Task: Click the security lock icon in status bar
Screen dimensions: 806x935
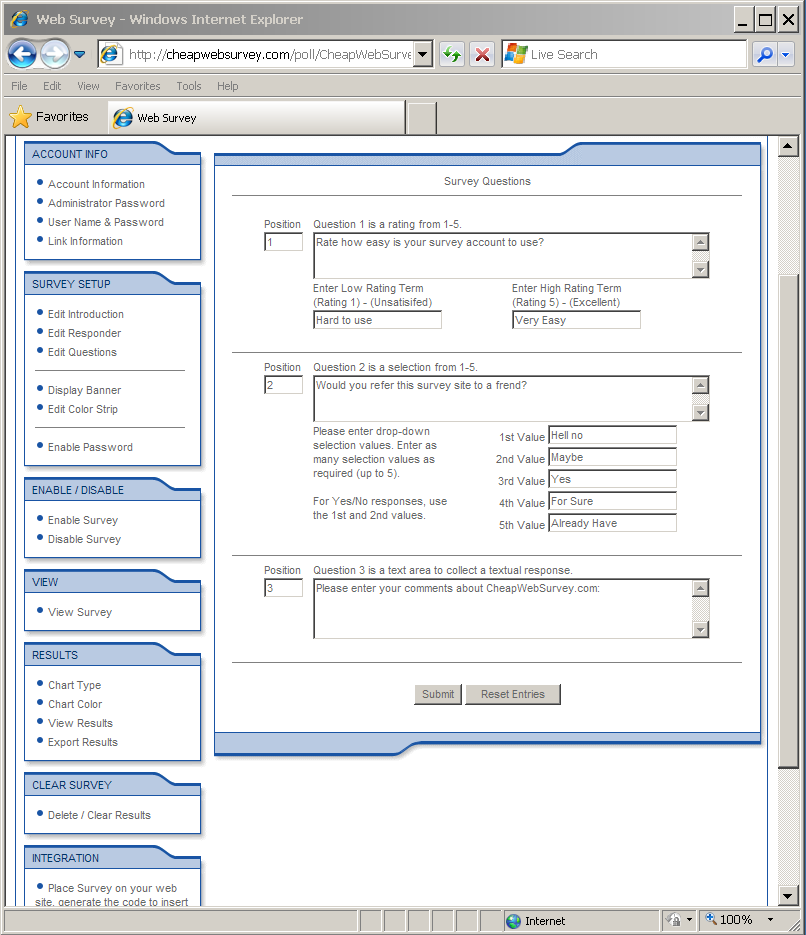Action: pyautogui.click(x=675, y=920)
